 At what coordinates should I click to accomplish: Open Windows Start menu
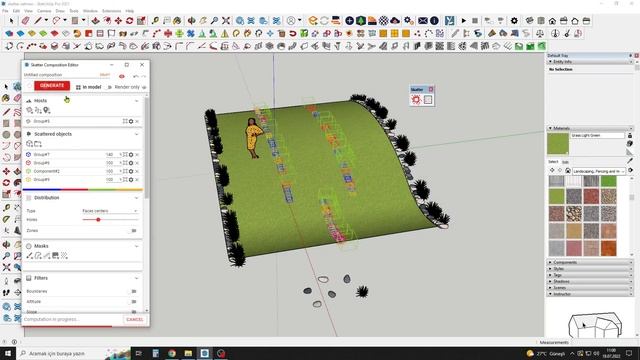[x=8, y=353]
